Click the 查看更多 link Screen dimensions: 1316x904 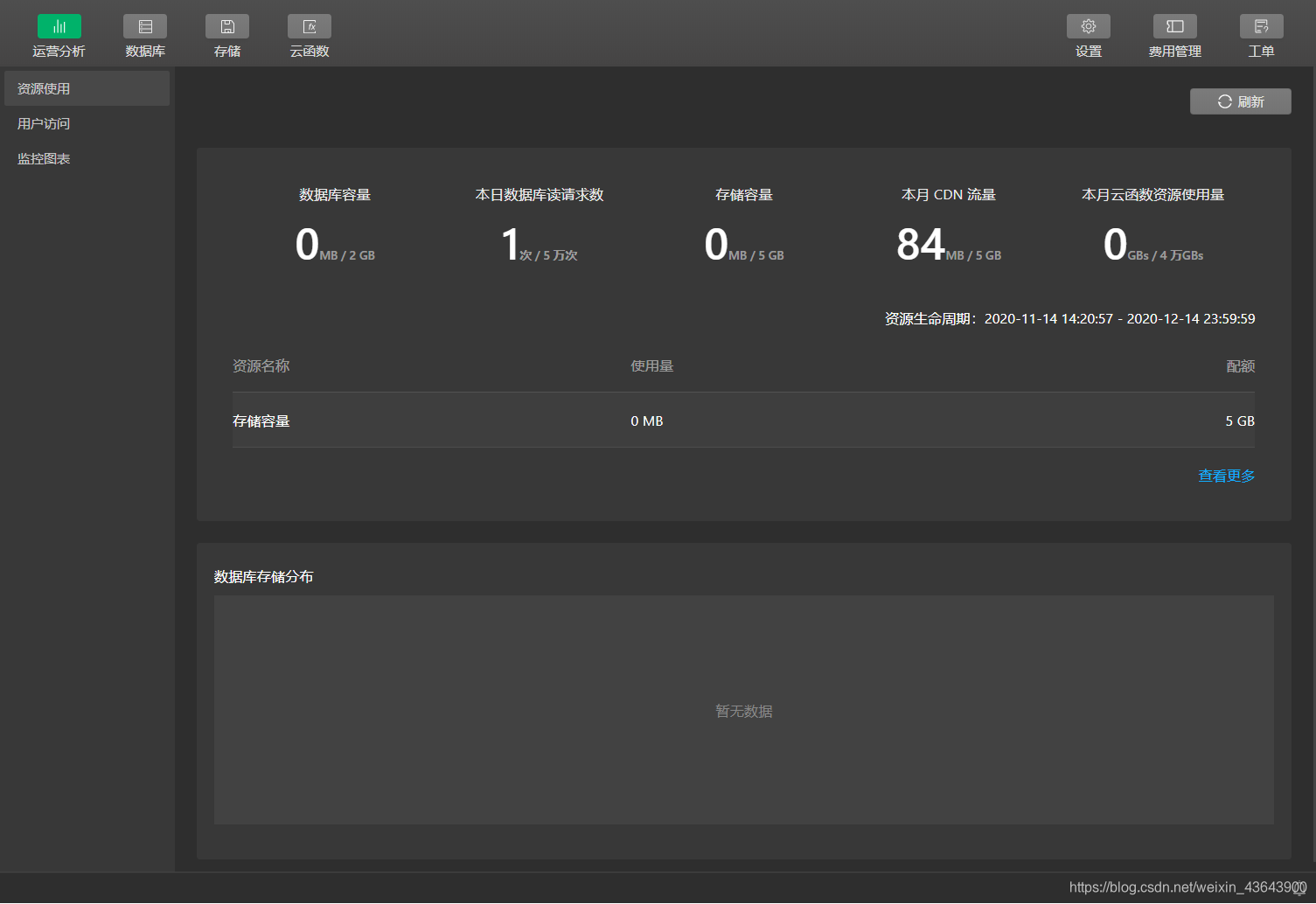point(1226,476)
